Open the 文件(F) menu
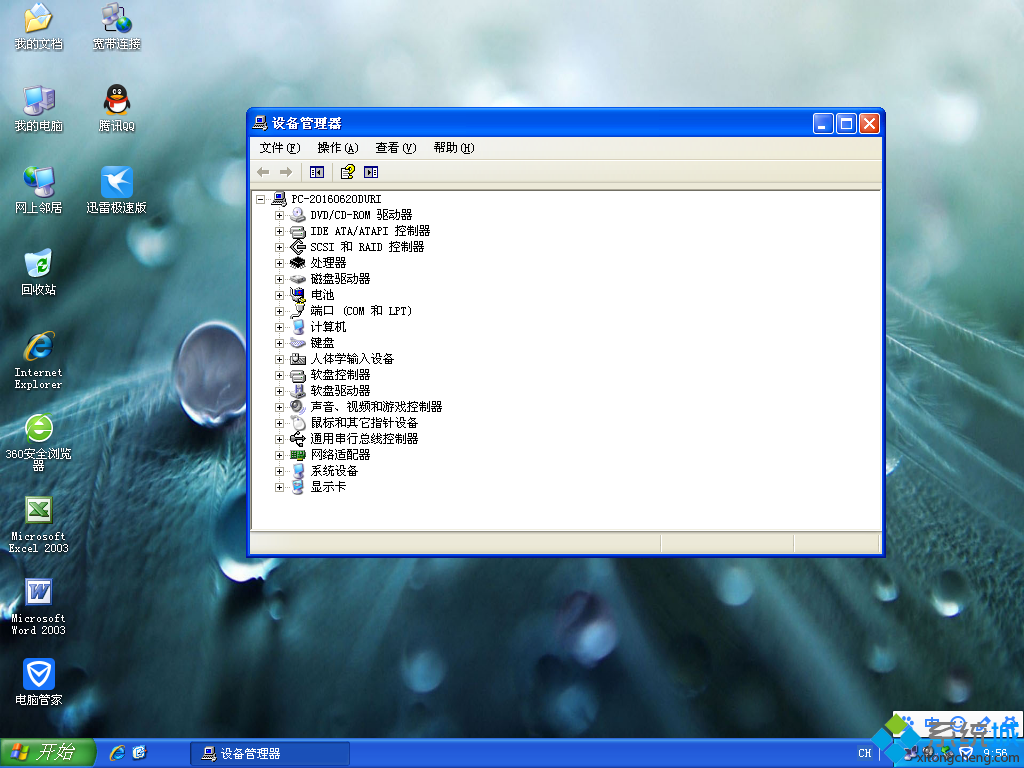The height and width of the screenshot is (768, 1024). point(280,148)
